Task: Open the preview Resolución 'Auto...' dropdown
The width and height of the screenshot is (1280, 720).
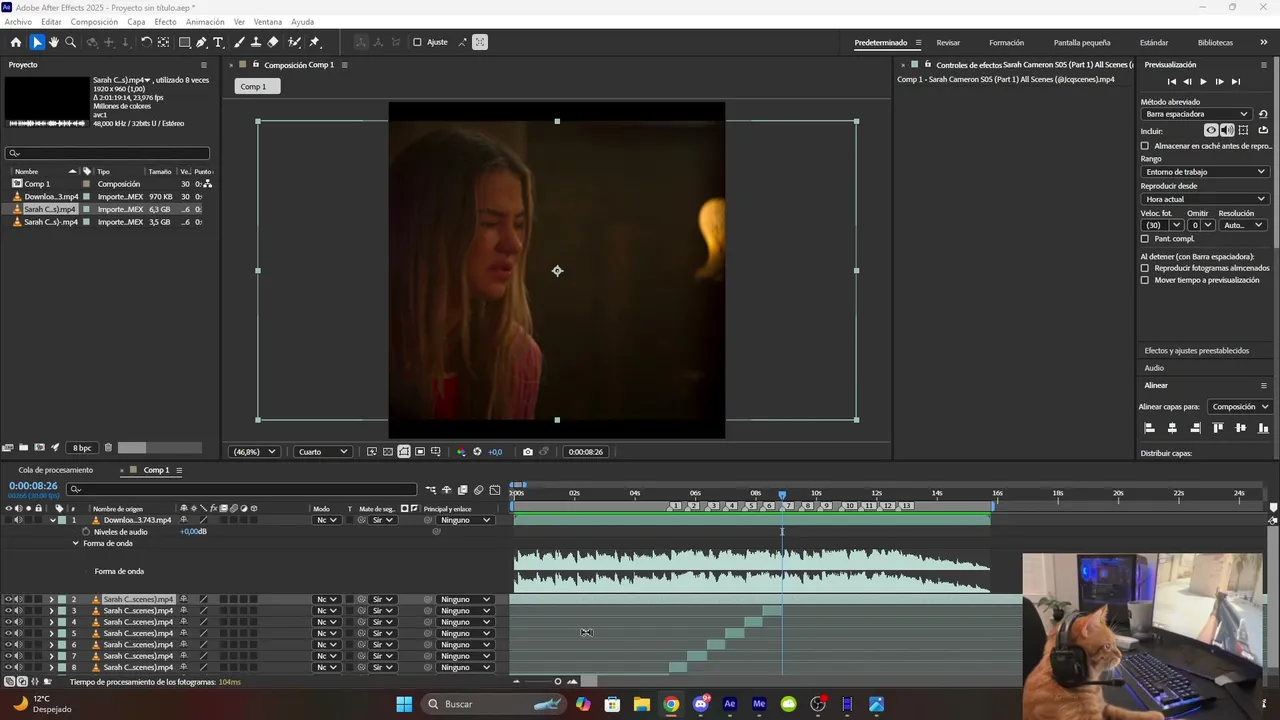Action: (1243, 225)
